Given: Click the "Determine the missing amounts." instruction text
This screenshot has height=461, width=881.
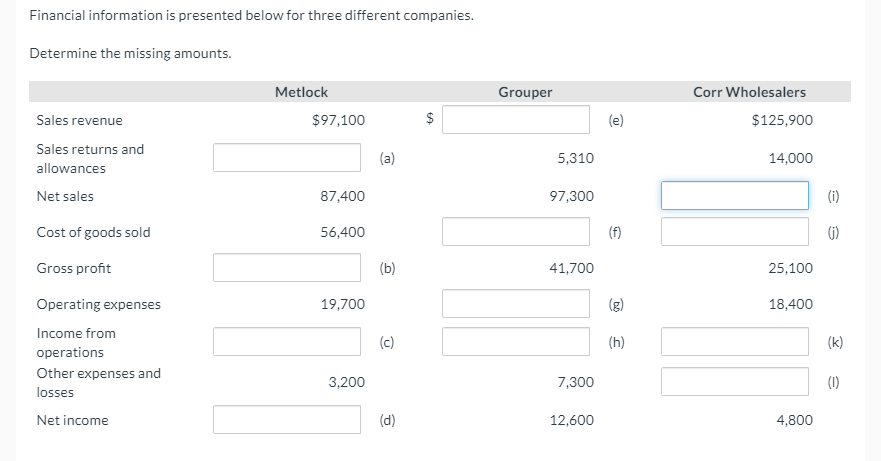Looking at the screenshot, I should (x=130, y=53).
